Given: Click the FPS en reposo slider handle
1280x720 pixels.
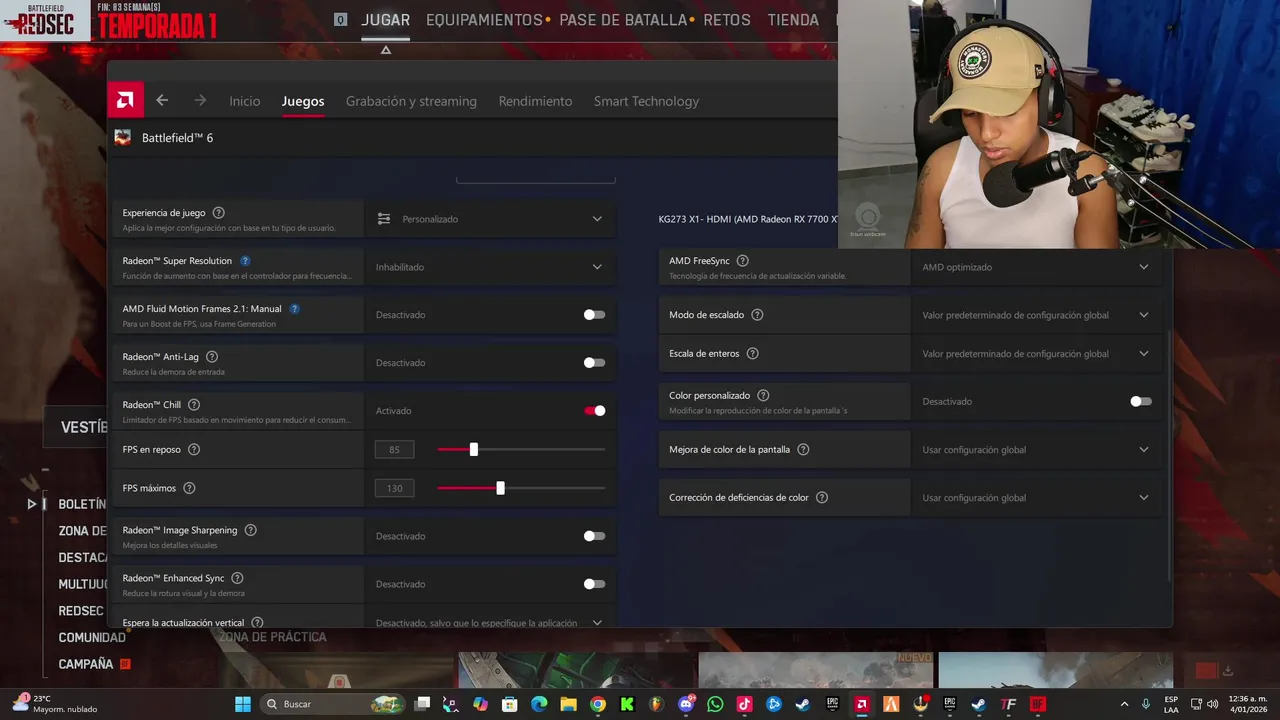Looking at the screenshot, I should coord(474,450).
